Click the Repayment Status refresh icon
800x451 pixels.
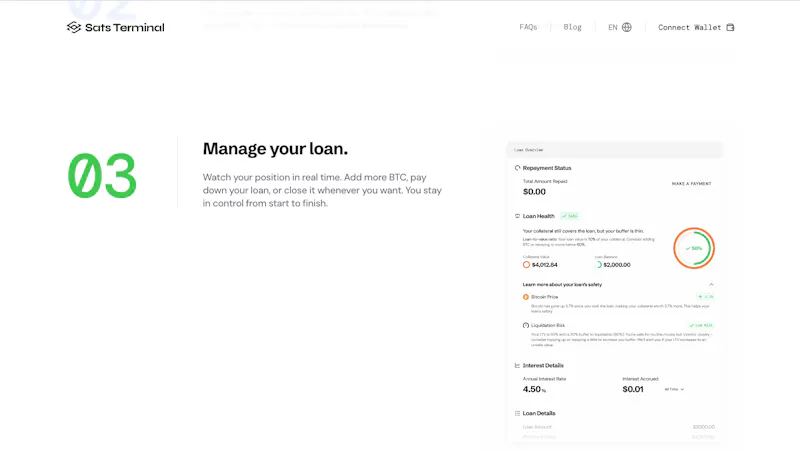click(x=517, y=168)
